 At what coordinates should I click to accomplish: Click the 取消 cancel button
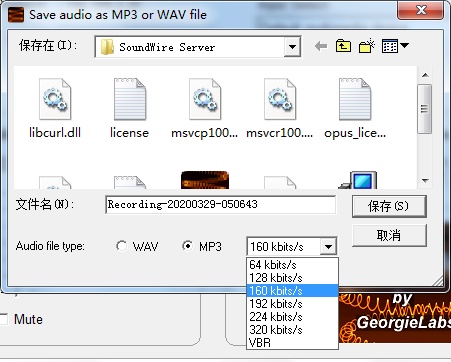[389, 235]
